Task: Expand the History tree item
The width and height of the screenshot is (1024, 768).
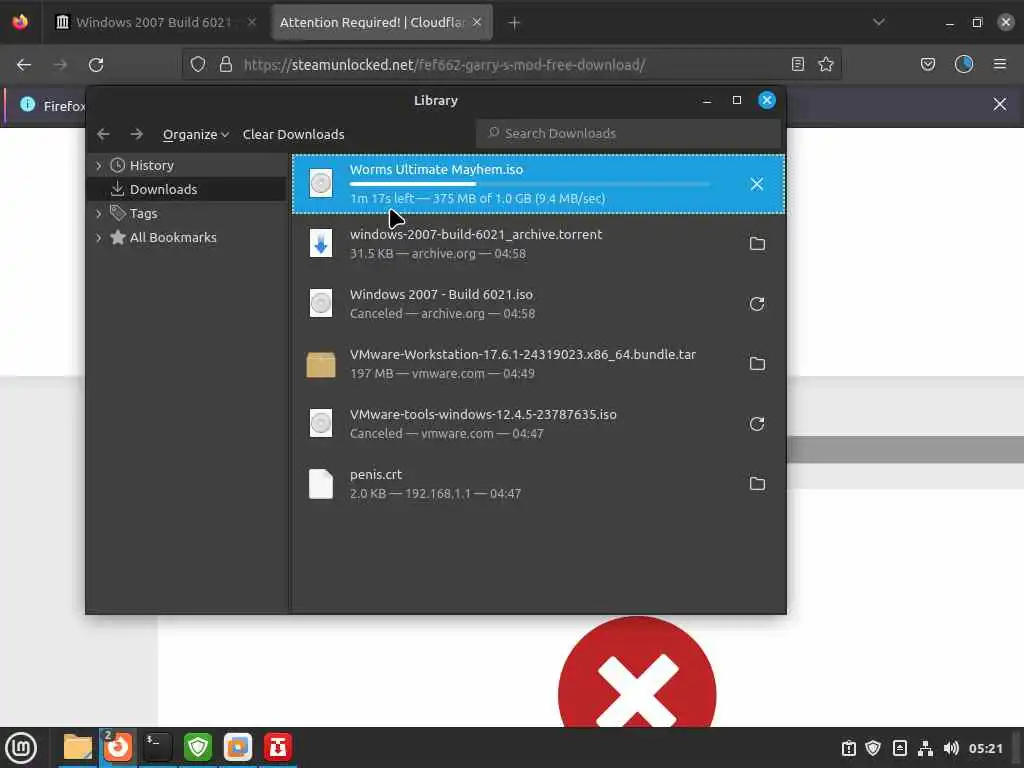Action: coord(99,166)
